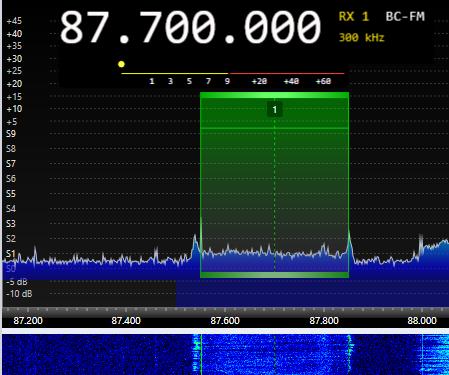449x375 pixels.
Task: Click the +20 mark on S-meter scale
Action: 259,81
